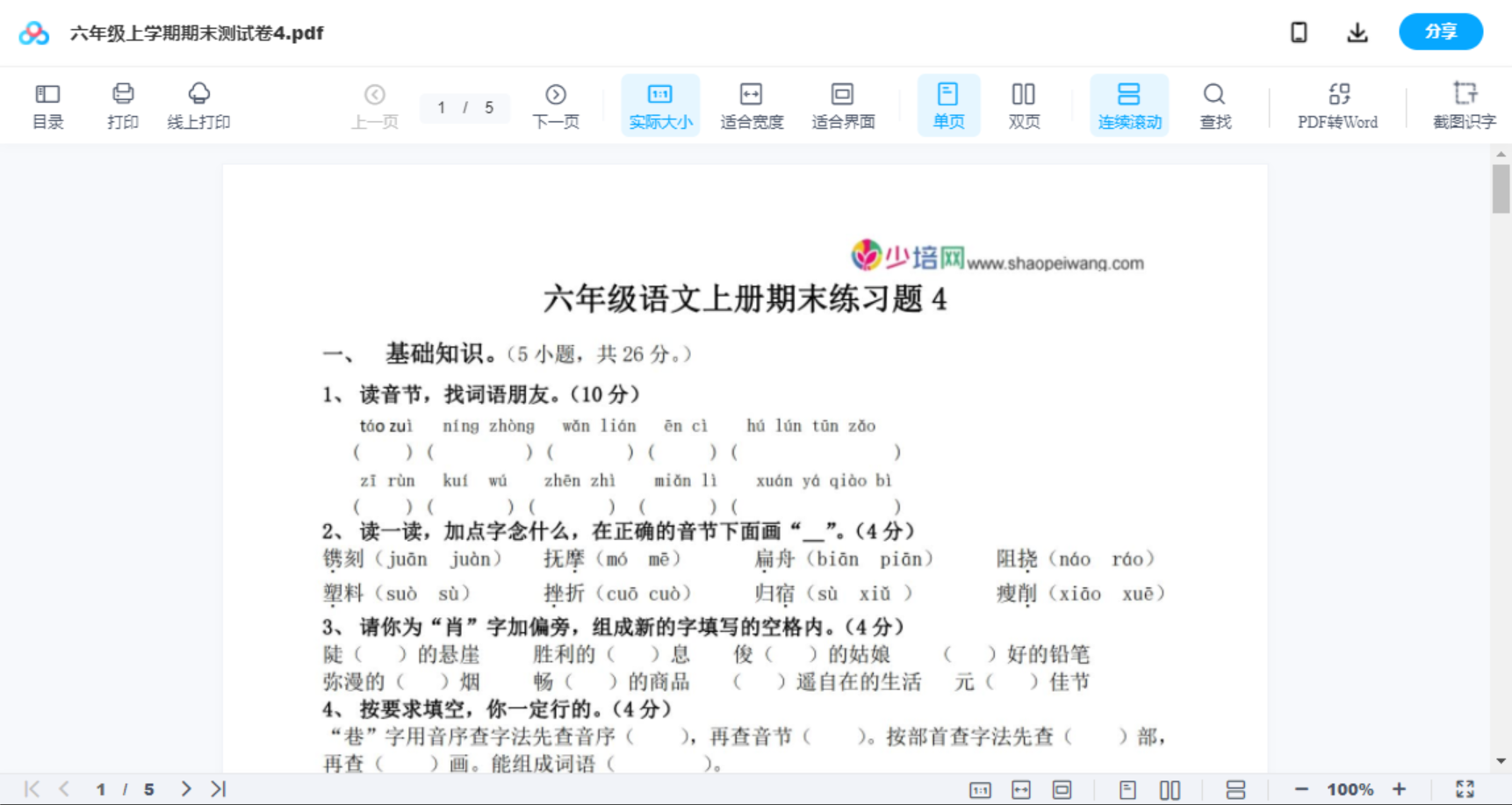1512x805 pixels.
Task: Select the PDF转Word conversion tool
Action: coord(1336,104)
